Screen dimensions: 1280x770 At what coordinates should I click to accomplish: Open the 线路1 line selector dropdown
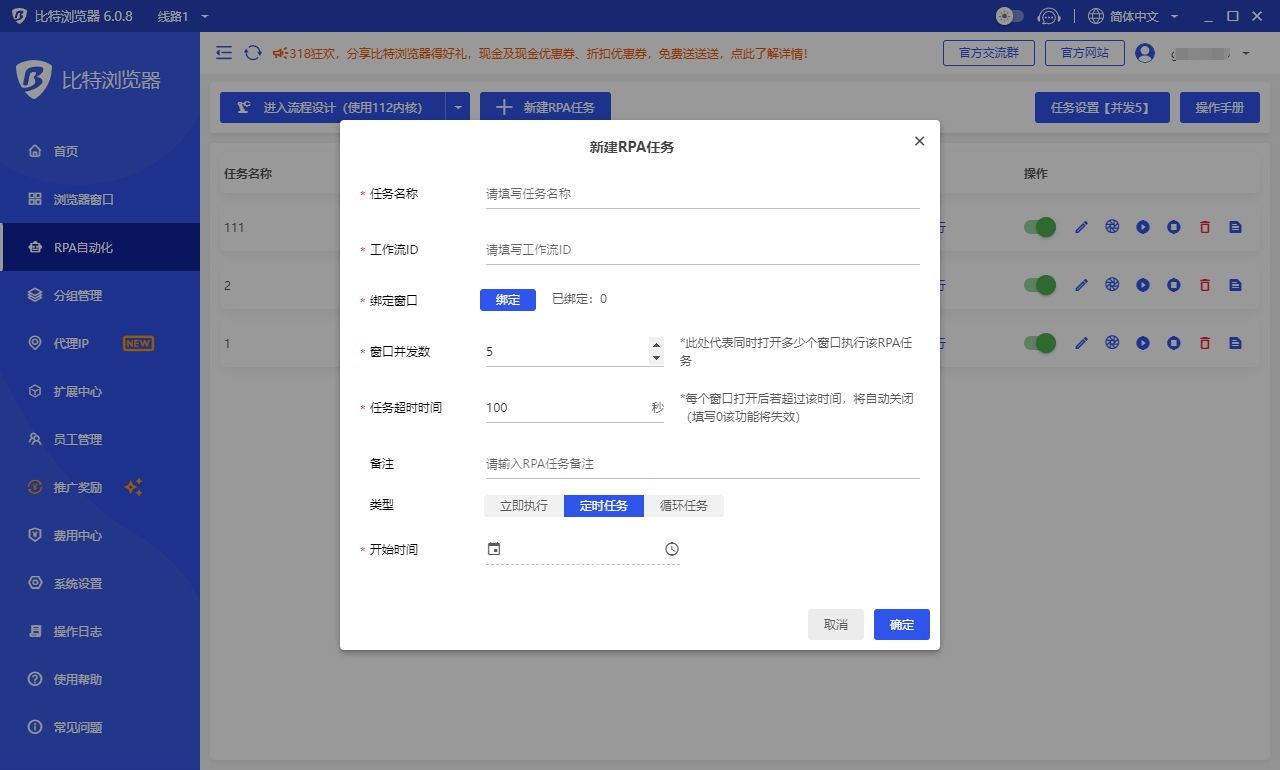(x=178, y=16)
